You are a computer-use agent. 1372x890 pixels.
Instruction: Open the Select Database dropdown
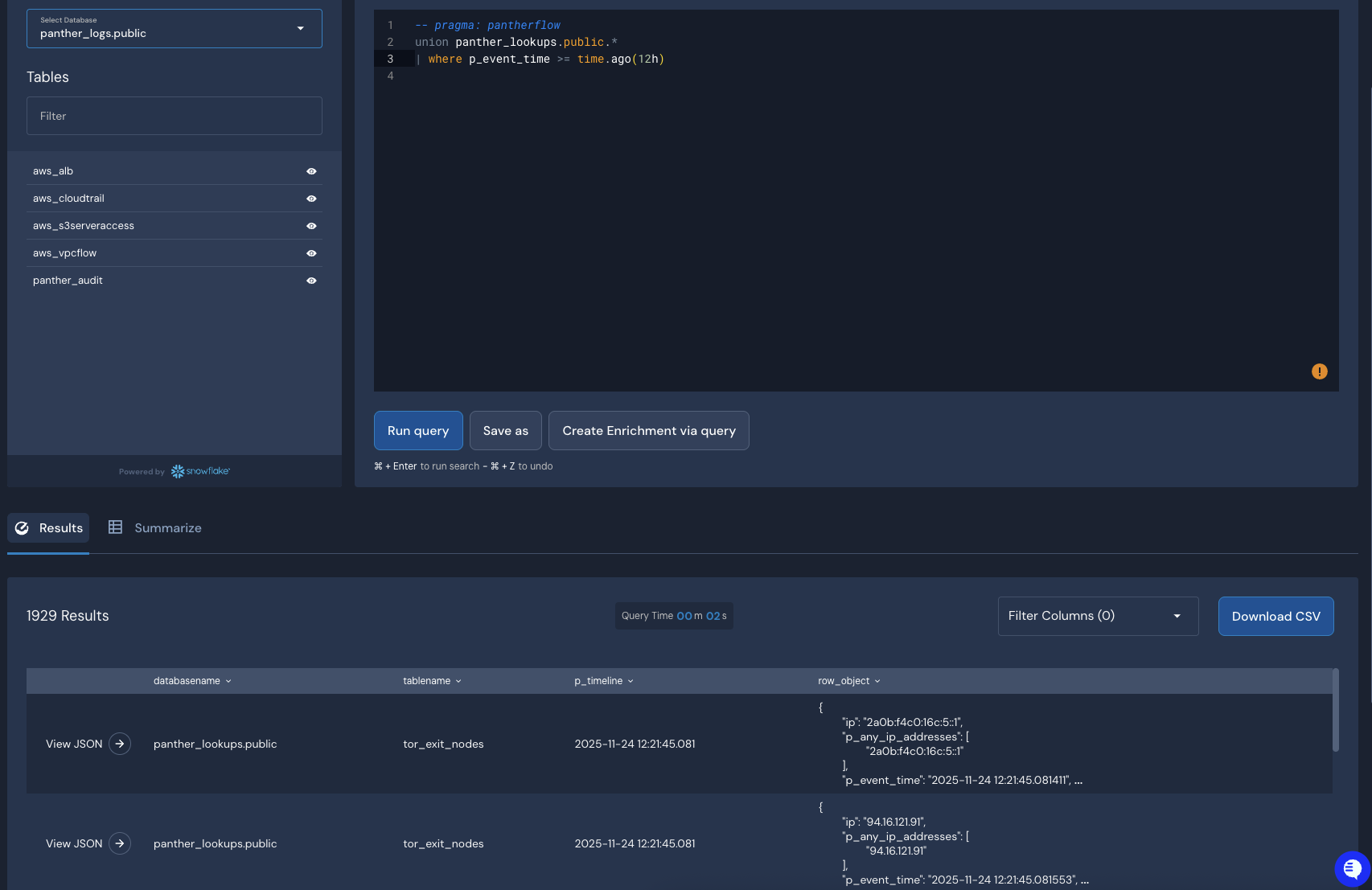point(174,29)
